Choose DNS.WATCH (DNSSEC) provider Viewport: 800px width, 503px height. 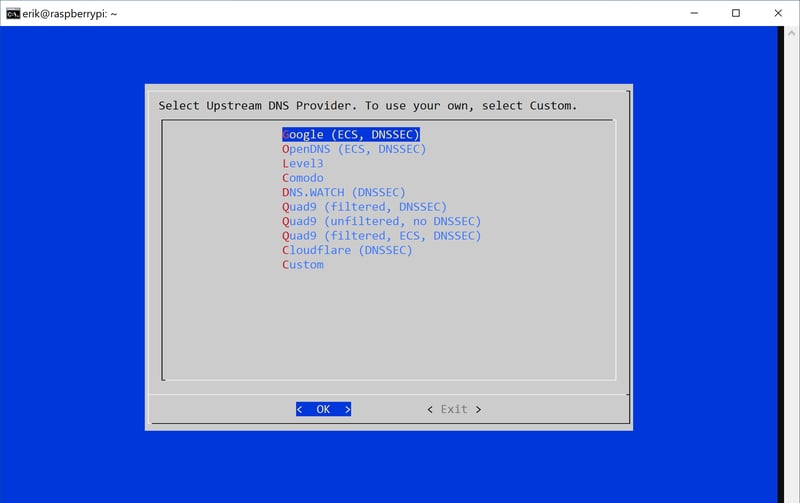click(343, 192)
